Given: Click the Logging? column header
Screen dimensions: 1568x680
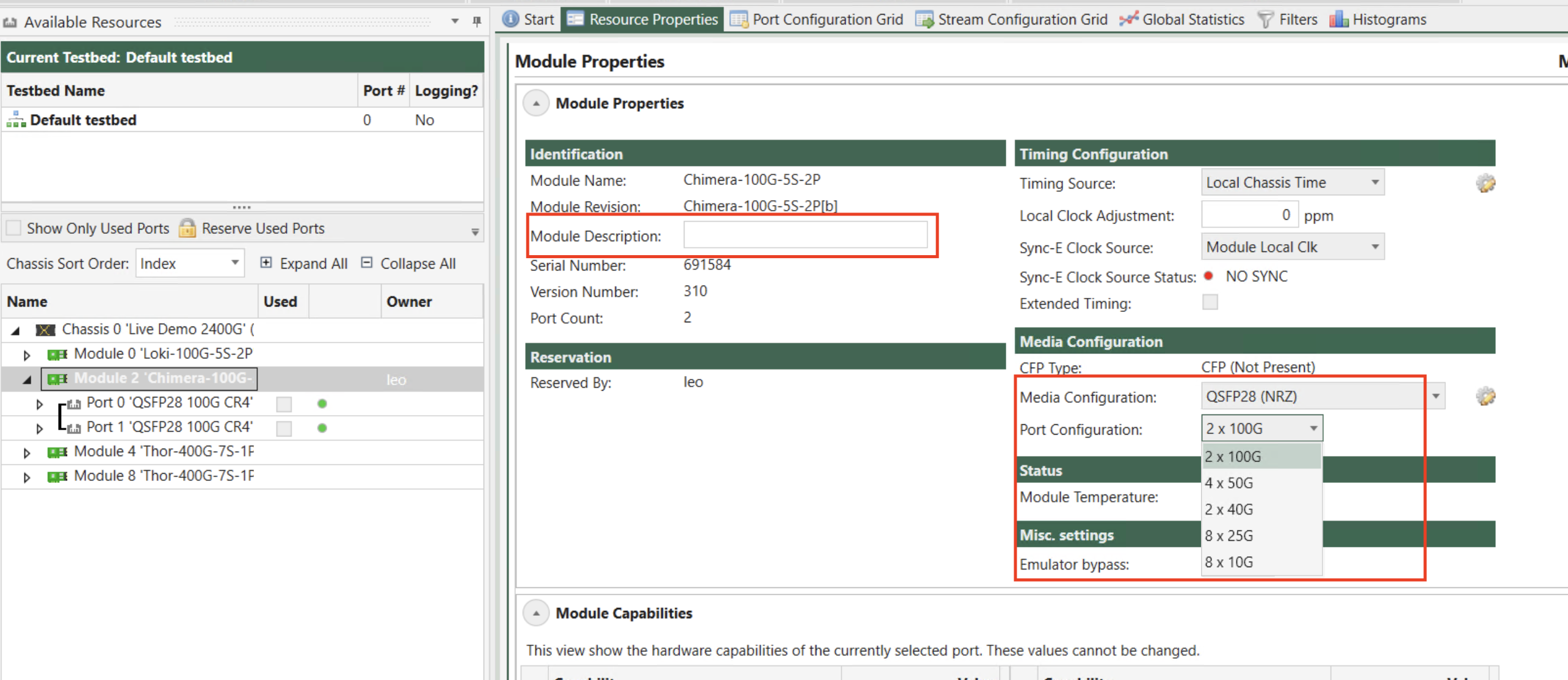Looking at the screenshot, I should tap(446, 90).
